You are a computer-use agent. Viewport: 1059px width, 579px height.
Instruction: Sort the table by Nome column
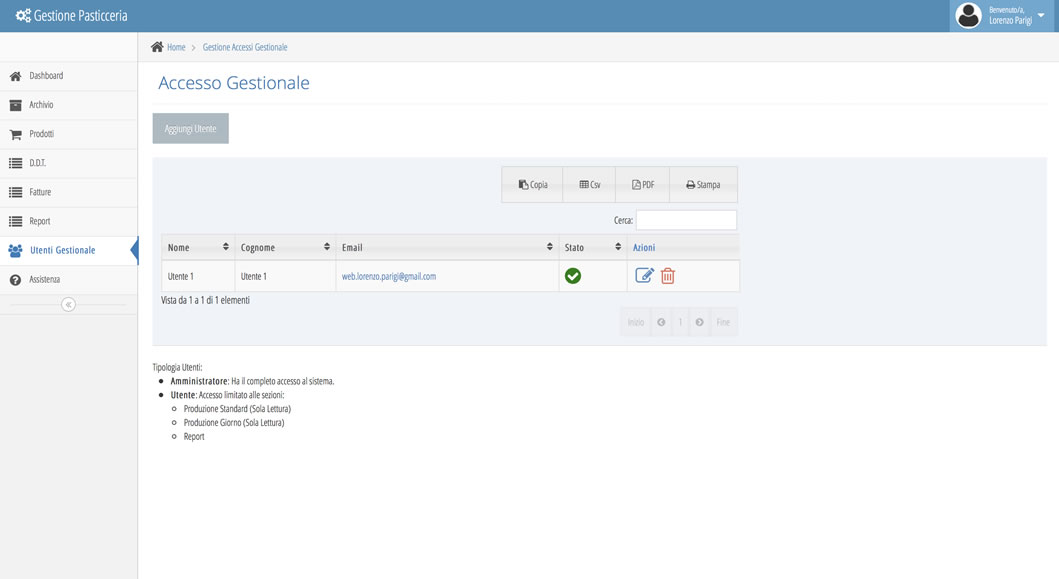tap(198, 247)
